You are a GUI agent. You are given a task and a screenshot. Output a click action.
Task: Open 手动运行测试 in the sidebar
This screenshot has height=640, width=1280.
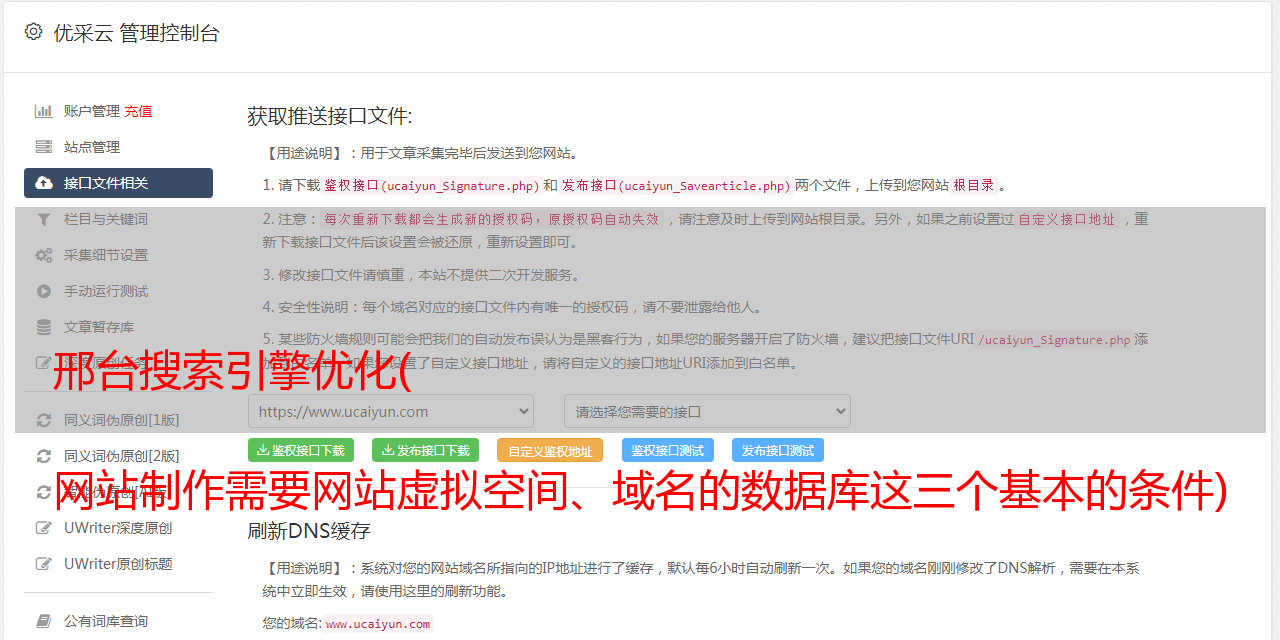point(106,291)
